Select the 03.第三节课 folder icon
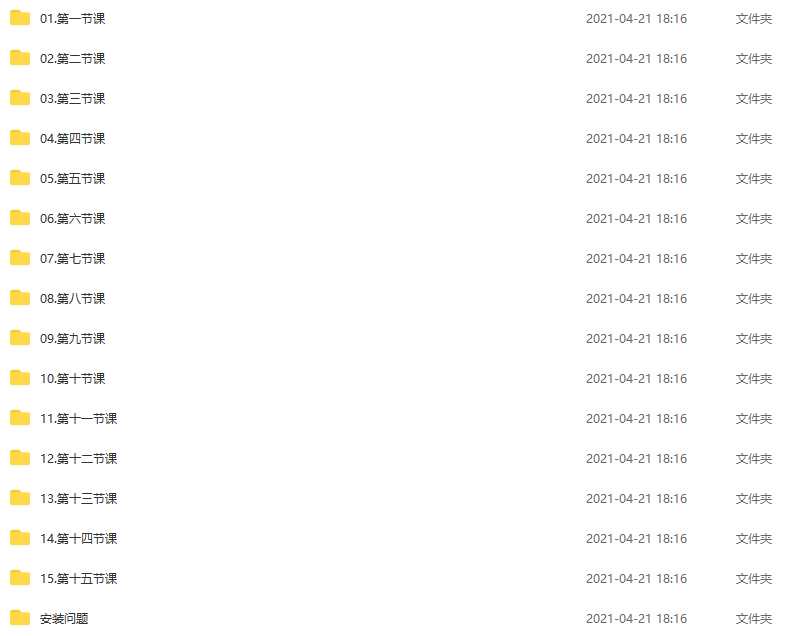This screenshot has width=804, height=636. pyautogui.click(x=20, y=98)
